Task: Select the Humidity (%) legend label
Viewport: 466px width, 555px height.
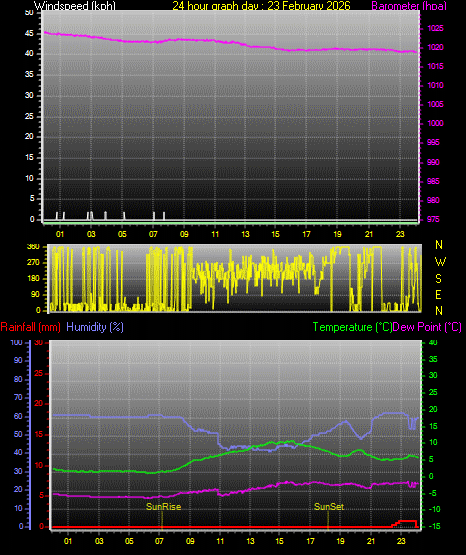Action: [x=95, y=327]
